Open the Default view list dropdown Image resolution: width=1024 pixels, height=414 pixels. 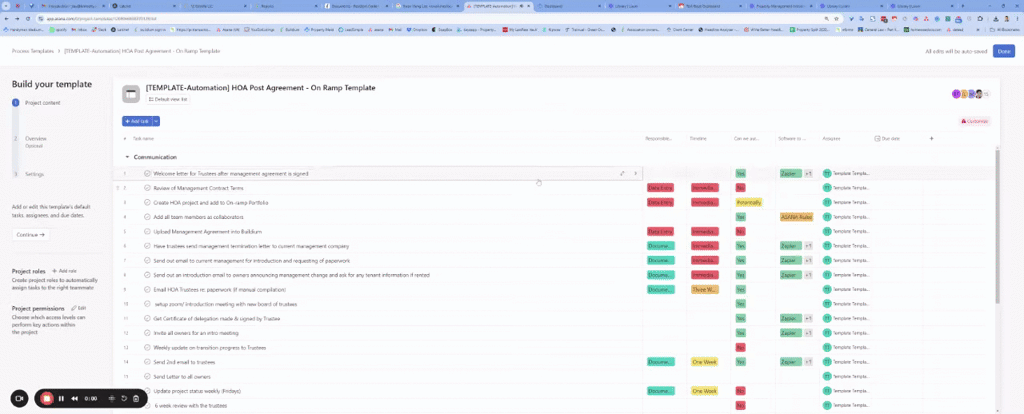(168, 99)
